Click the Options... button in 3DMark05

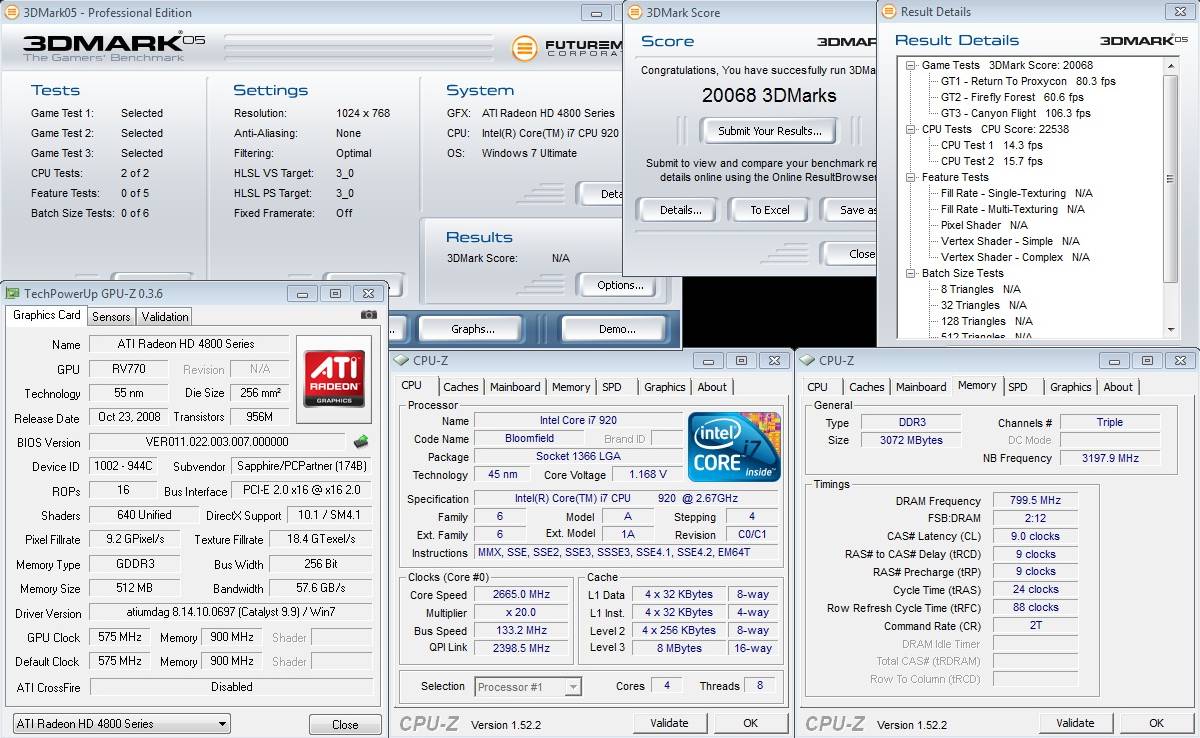tap(620, 285)
